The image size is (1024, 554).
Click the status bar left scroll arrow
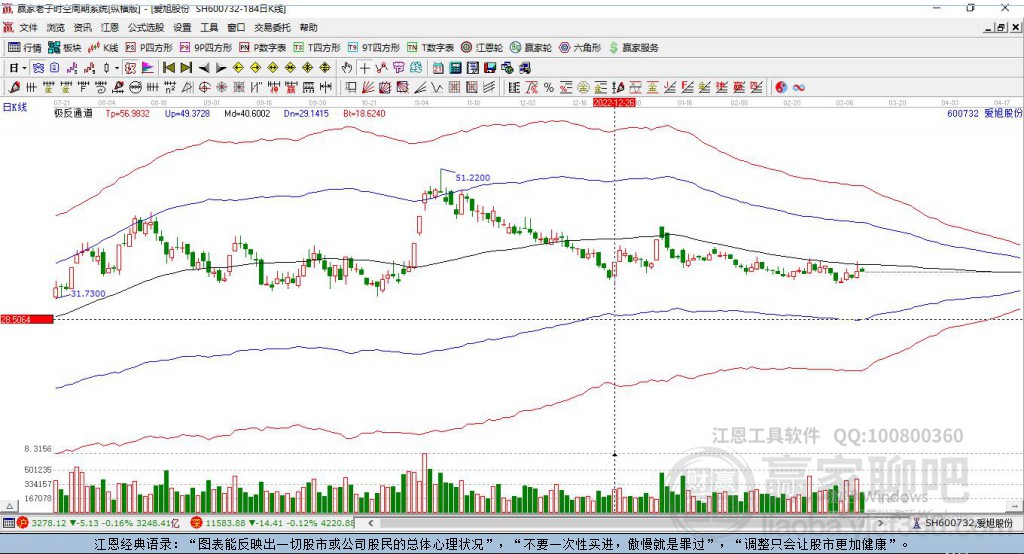coord(370,523)
